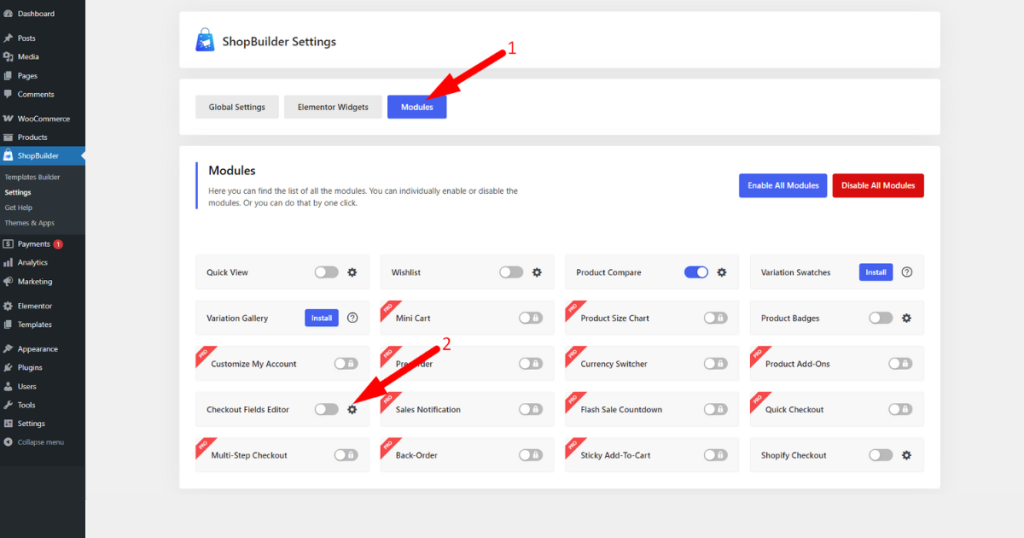
Task: Click Variation Swatches help question icon
Action: (907, 272)
